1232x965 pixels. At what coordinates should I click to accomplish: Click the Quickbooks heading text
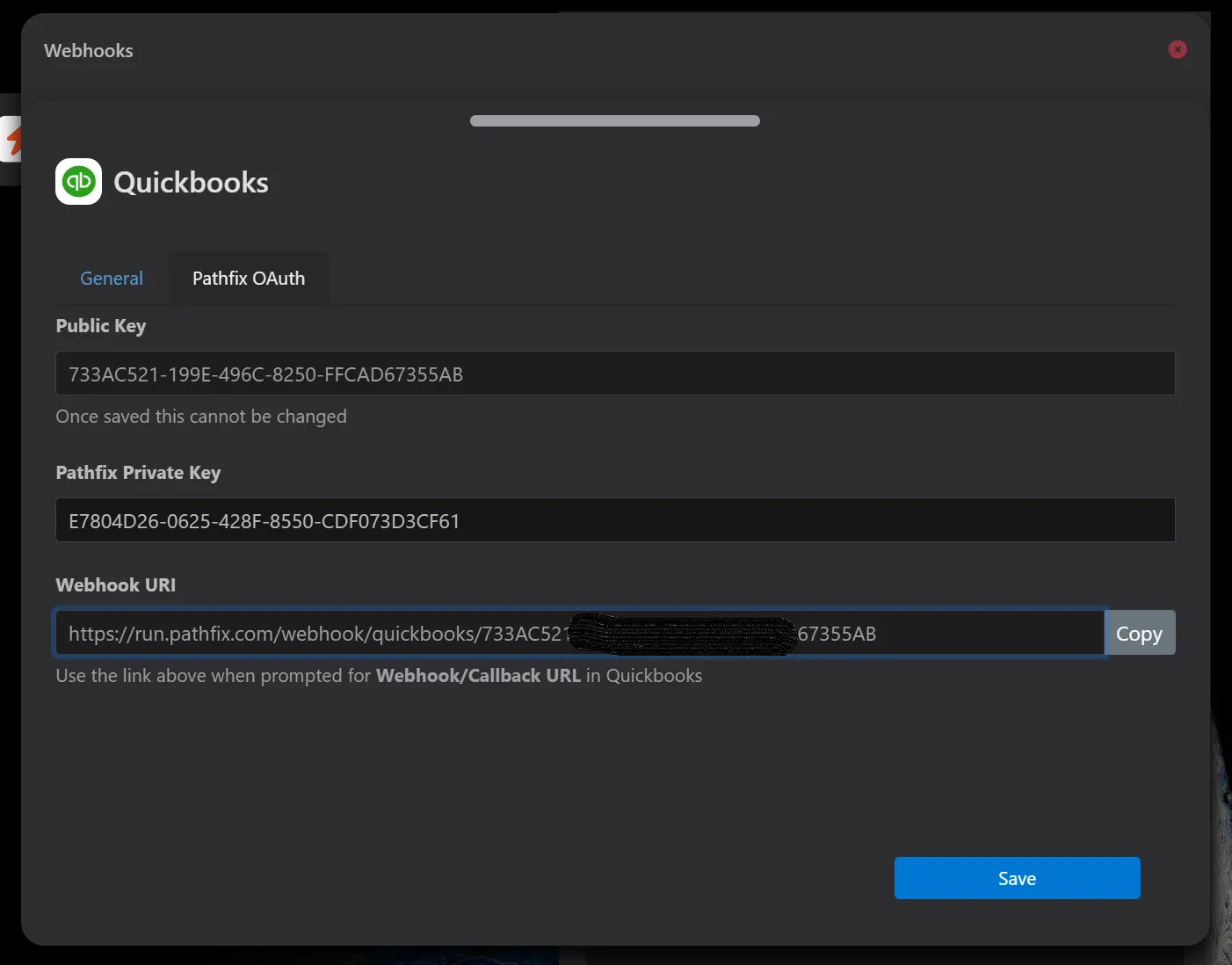pyautogui.click(x=191, y=183)
